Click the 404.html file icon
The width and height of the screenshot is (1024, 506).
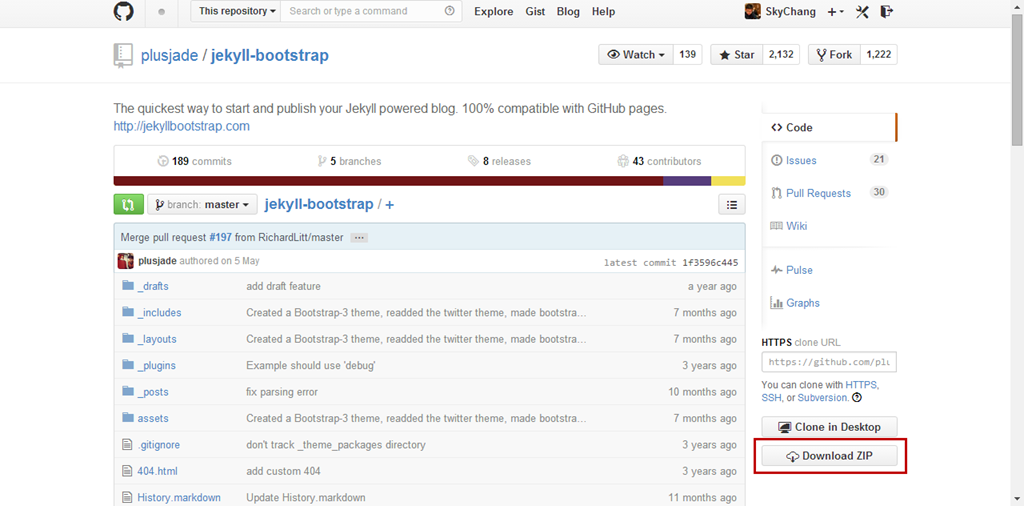(127, 471)
